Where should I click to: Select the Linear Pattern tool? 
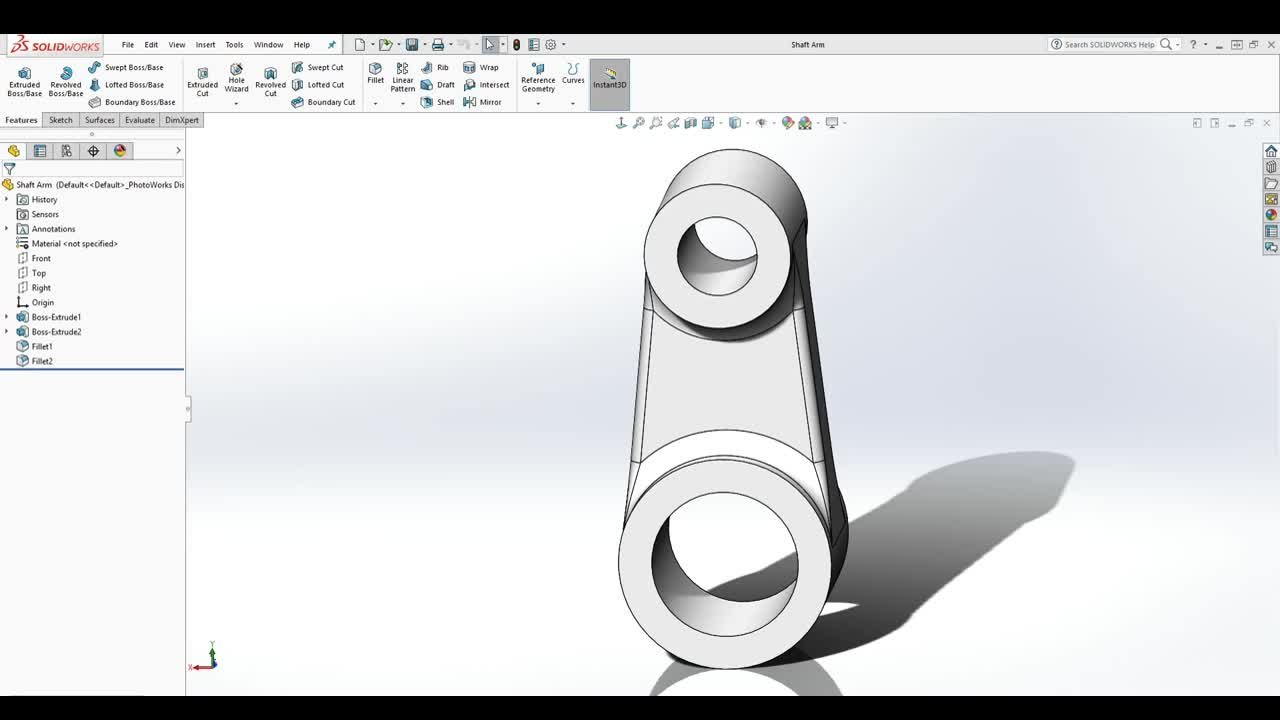pyautogui.click(x=402, y=77)
